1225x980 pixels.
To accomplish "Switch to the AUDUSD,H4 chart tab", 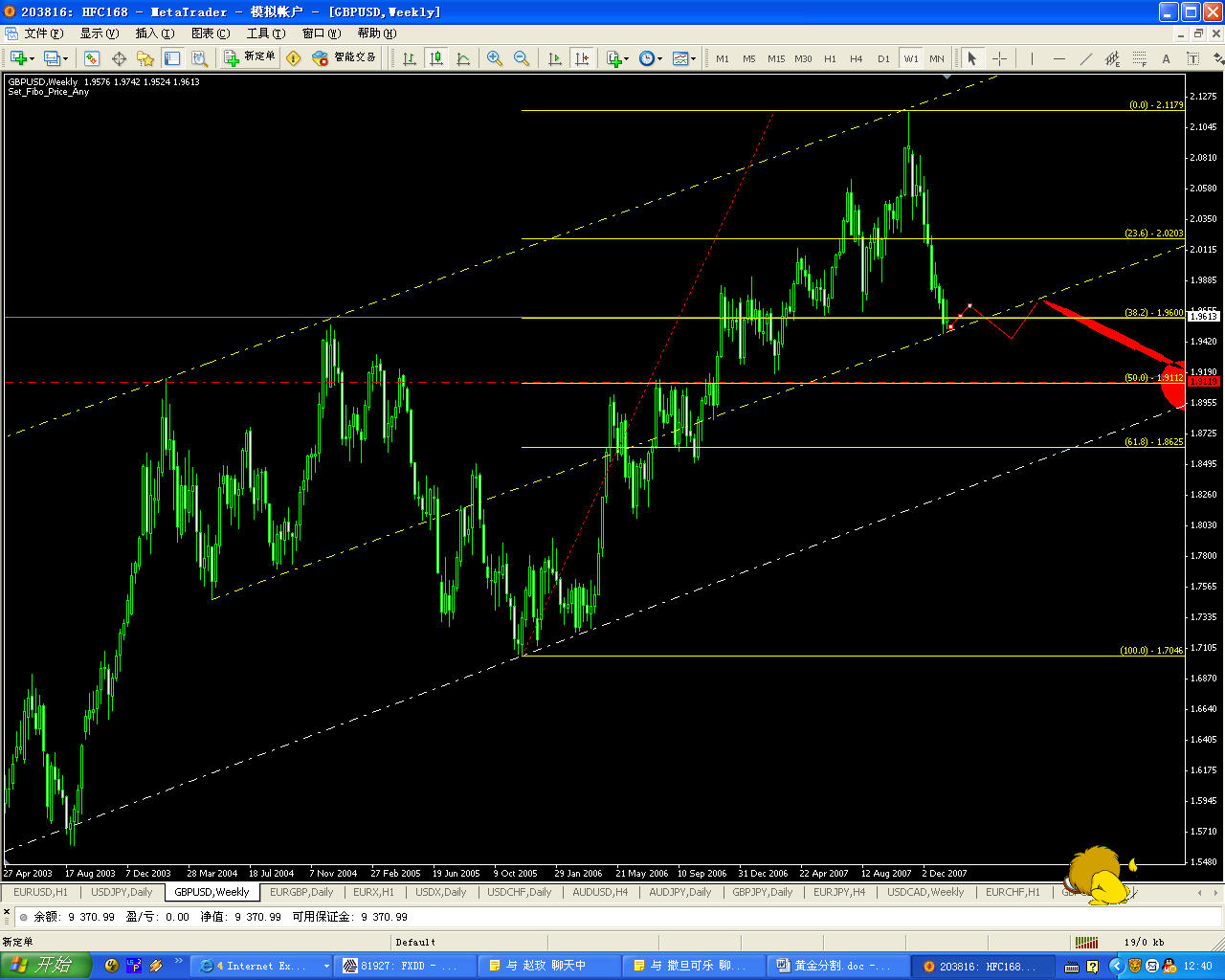I will [x=600, y=892].
